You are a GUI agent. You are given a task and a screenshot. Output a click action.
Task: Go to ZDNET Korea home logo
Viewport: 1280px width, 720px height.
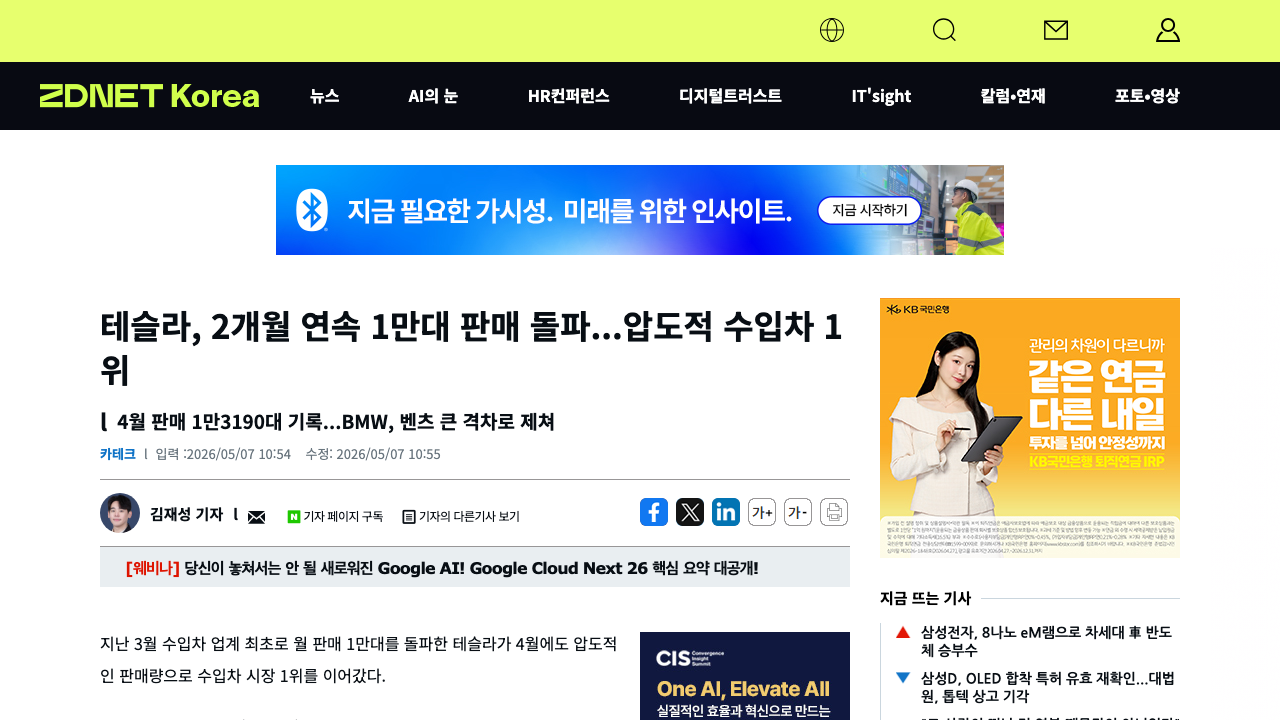[x=149, y=96]
